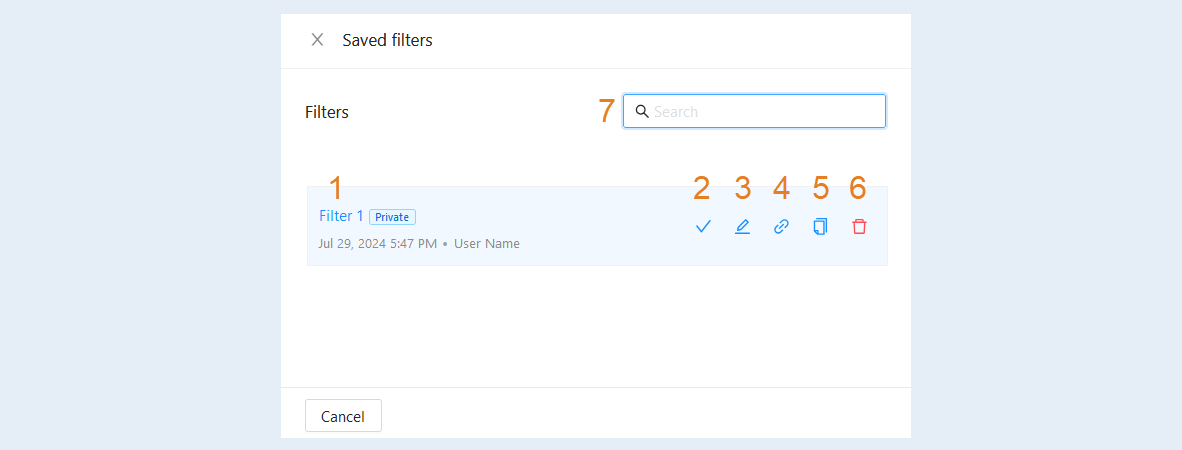
Task: Delete Filter 1 with the red trash icon
Action: pos(859,226)
